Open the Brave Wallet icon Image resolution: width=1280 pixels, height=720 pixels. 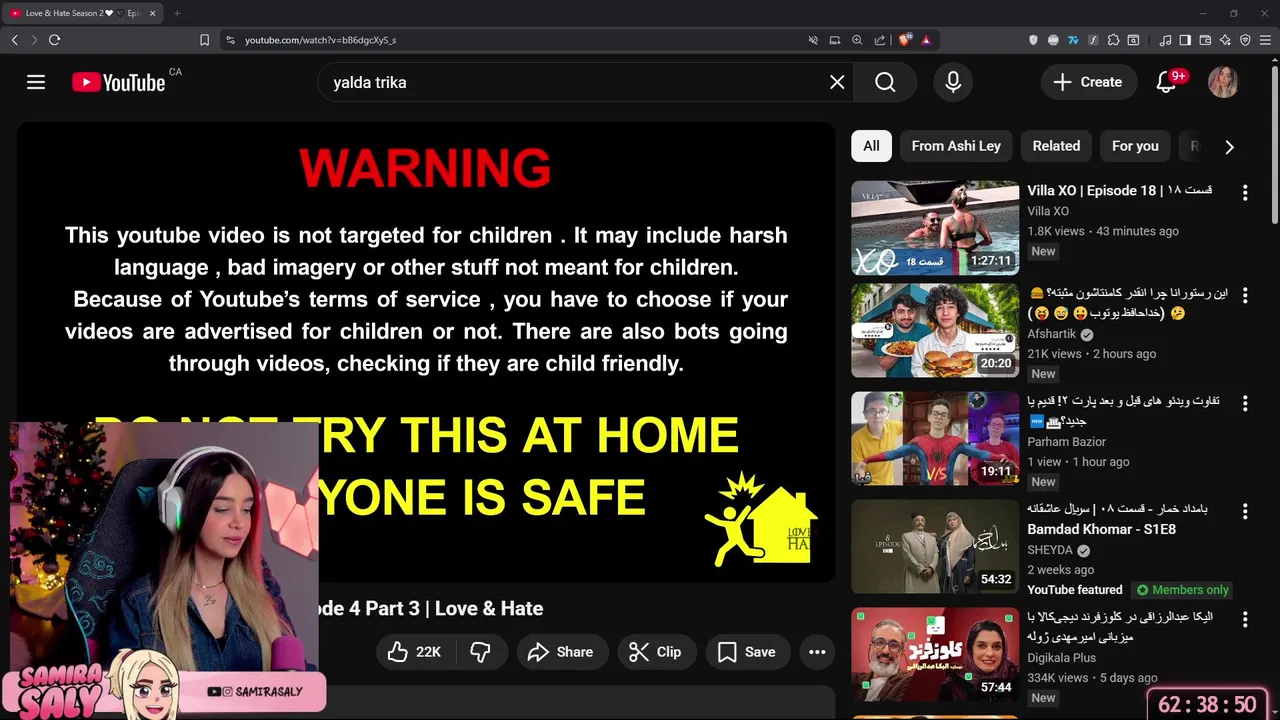click(1205, 40)
